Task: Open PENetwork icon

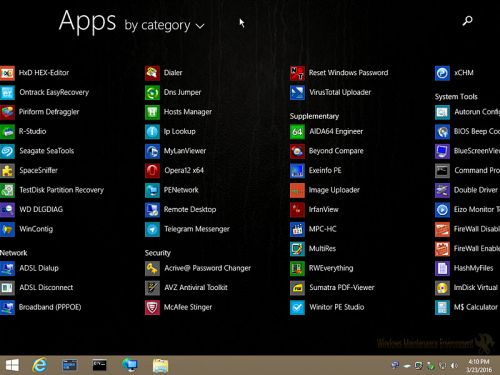Action: 152,190
